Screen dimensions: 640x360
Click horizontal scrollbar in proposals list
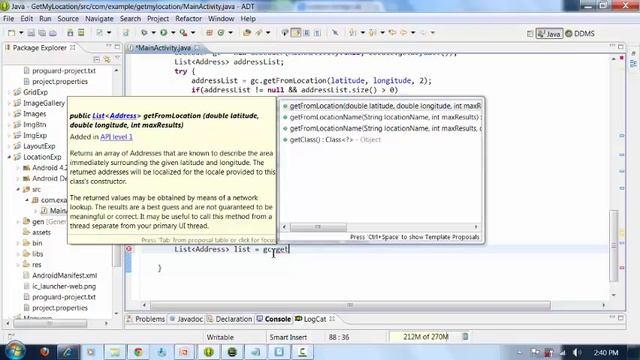click(318, 227)
